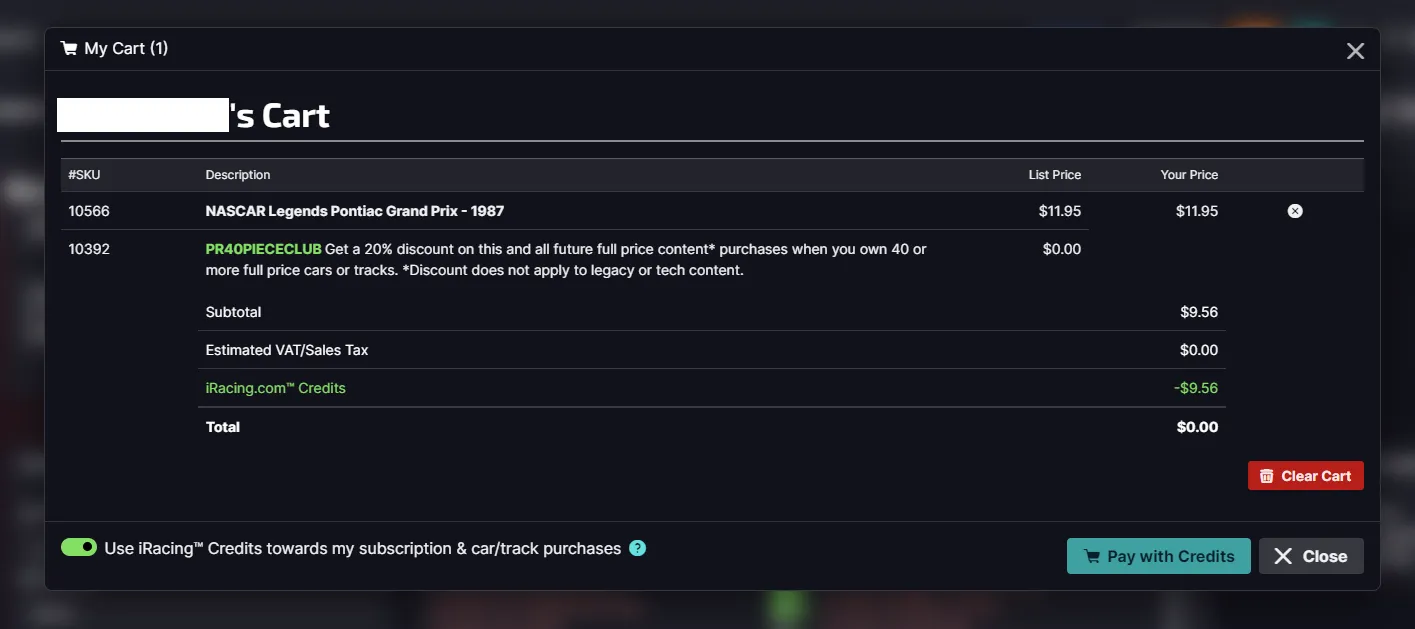Click the #SKU column header
Viewport: 1415px width, 629px height.
[85, 175]
